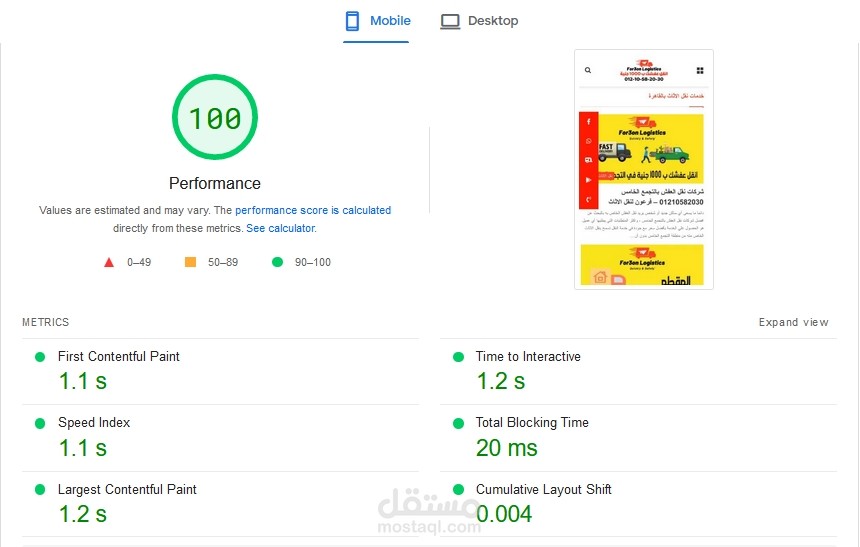Click the orange square 50–89 legend icon

click(190, 262)
